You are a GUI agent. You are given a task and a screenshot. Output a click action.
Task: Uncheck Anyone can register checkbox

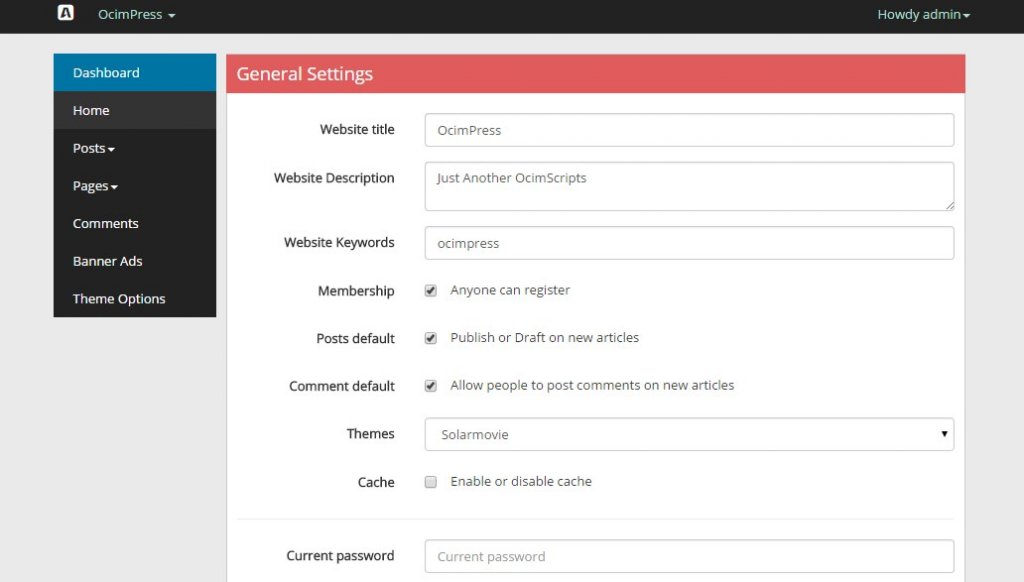[430, 291]
